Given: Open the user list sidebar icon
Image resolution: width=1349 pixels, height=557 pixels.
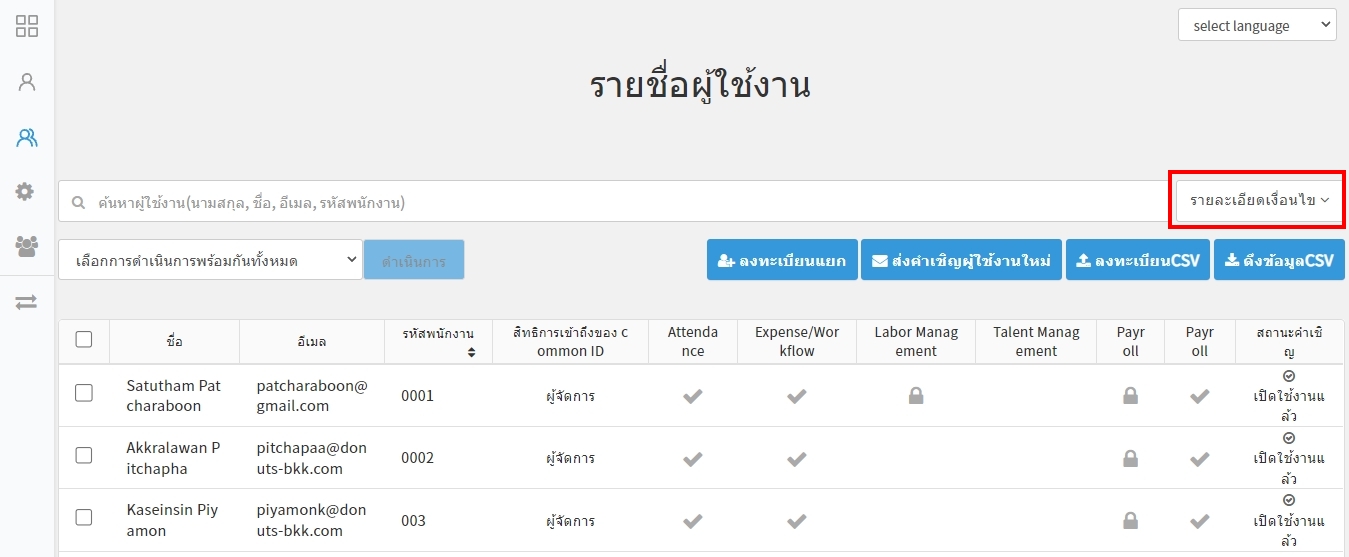Looking at the screenshot, I should pos(27,138).
